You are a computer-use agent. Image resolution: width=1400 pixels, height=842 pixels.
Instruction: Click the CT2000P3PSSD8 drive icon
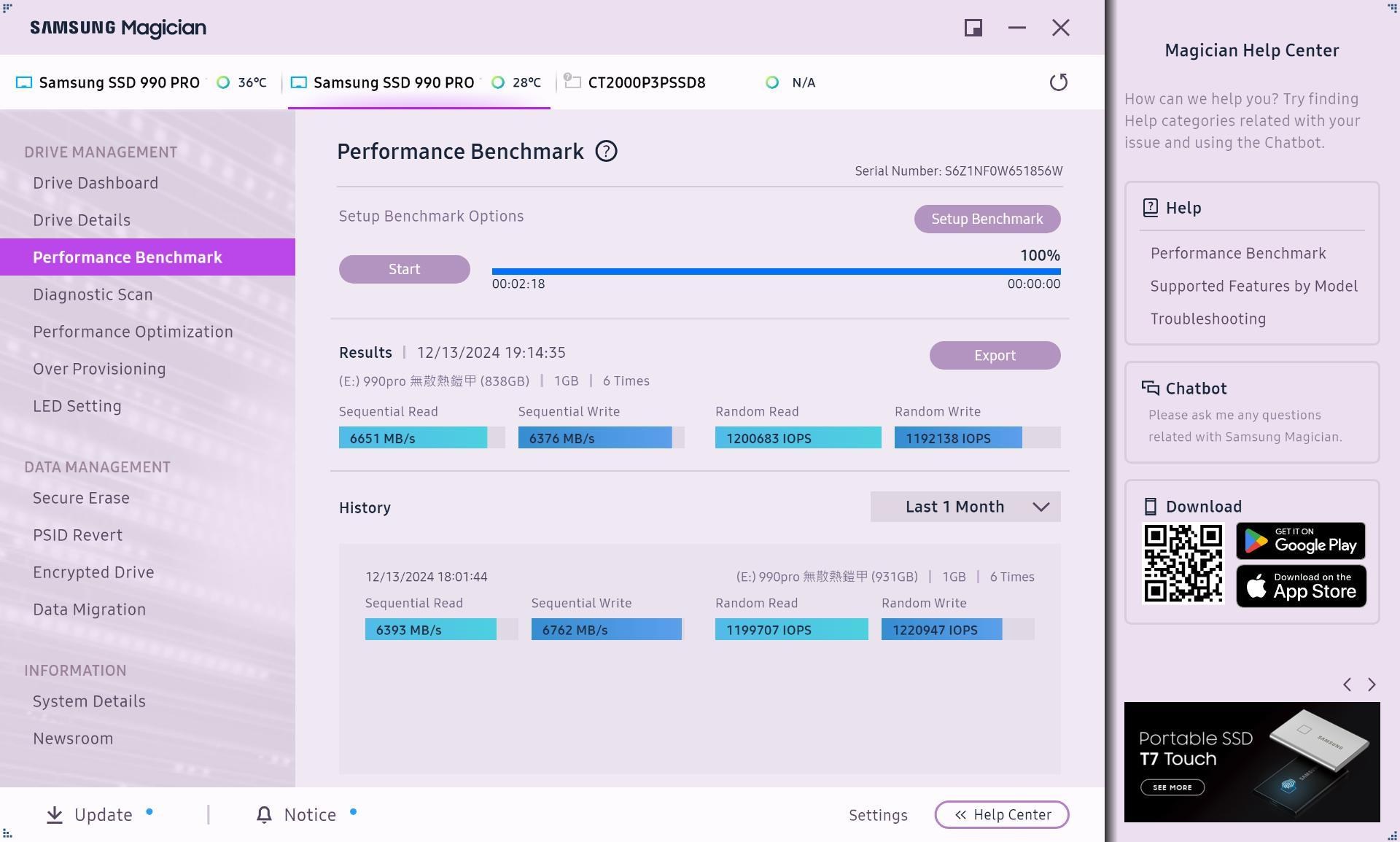(x=572, y=81)
